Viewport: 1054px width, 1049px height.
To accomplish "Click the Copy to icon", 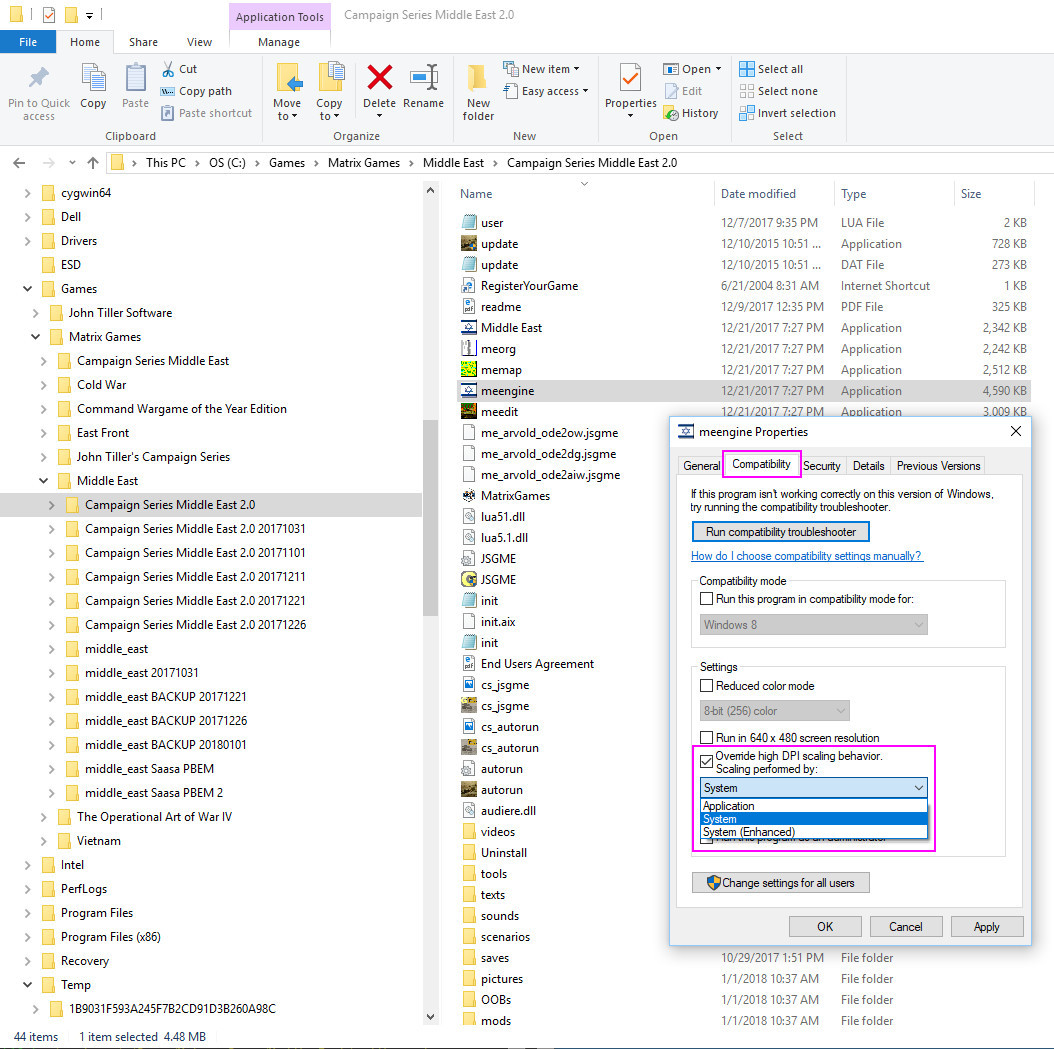I will pos(330,78).
